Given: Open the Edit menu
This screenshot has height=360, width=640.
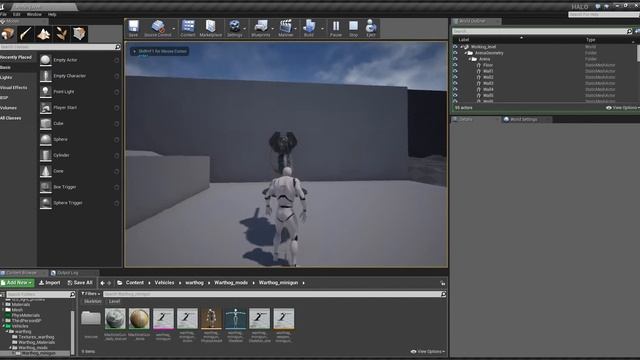Looking at the screenshot, I should pos(16,14).
